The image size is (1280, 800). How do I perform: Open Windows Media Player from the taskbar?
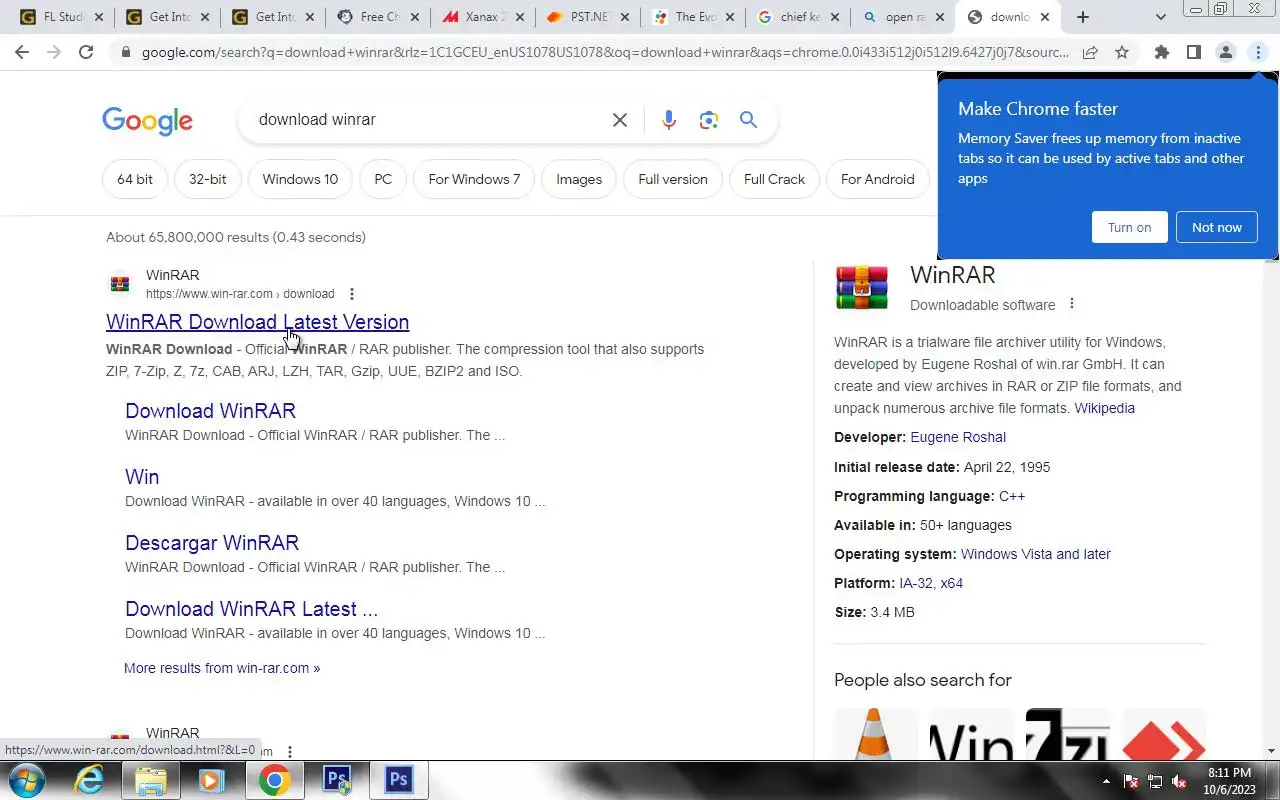(211, 780)
